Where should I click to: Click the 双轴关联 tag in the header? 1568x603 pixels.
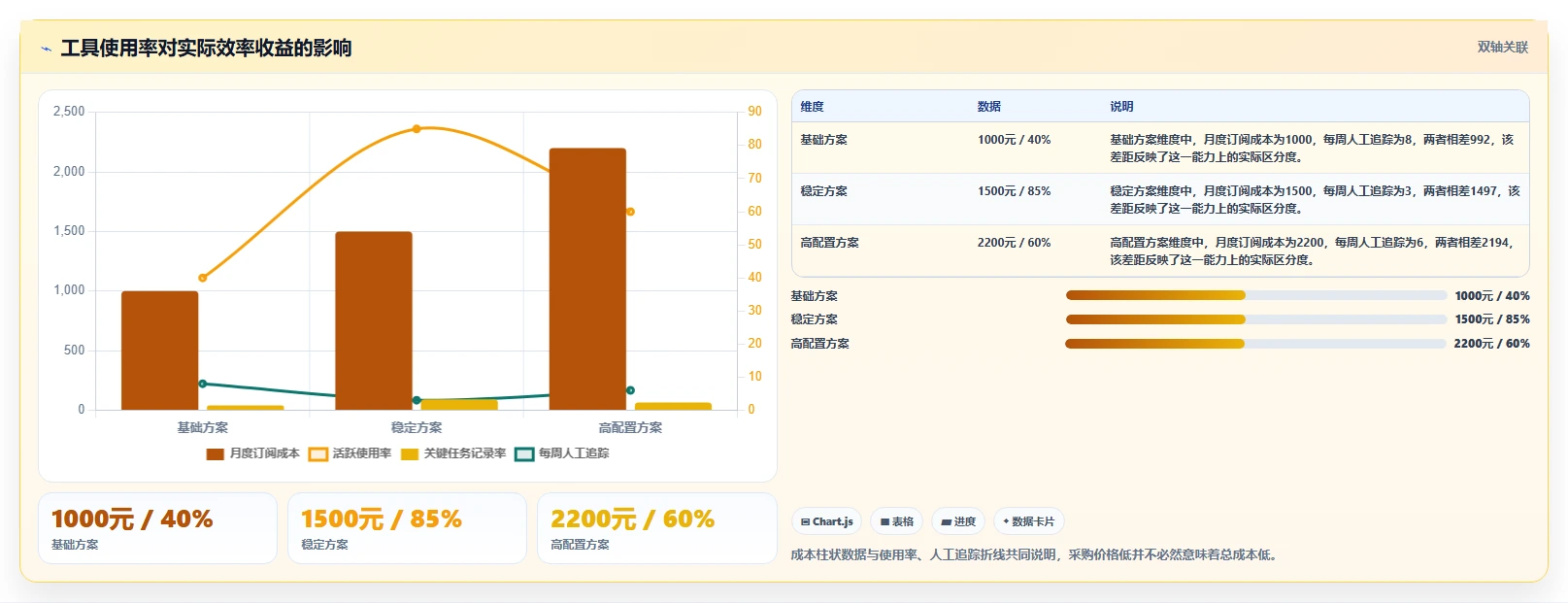click(1502, 47)
